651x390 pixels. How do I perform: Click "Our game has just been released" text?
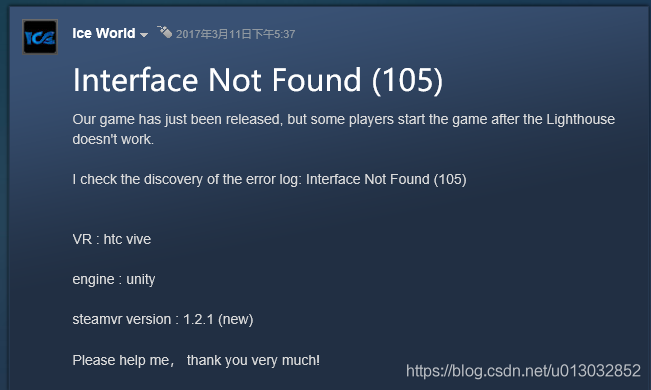[177, 119]
